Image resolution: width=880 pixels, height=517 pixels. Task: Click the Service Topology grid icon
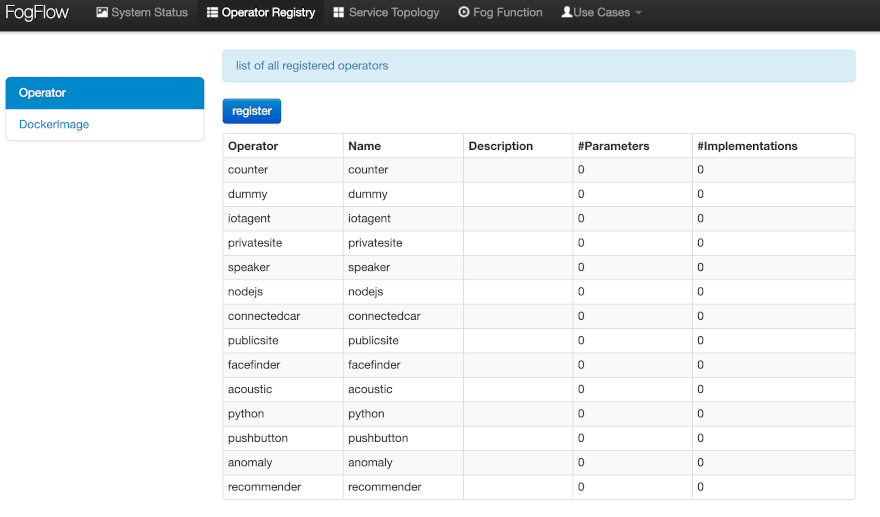click(338, 12)
